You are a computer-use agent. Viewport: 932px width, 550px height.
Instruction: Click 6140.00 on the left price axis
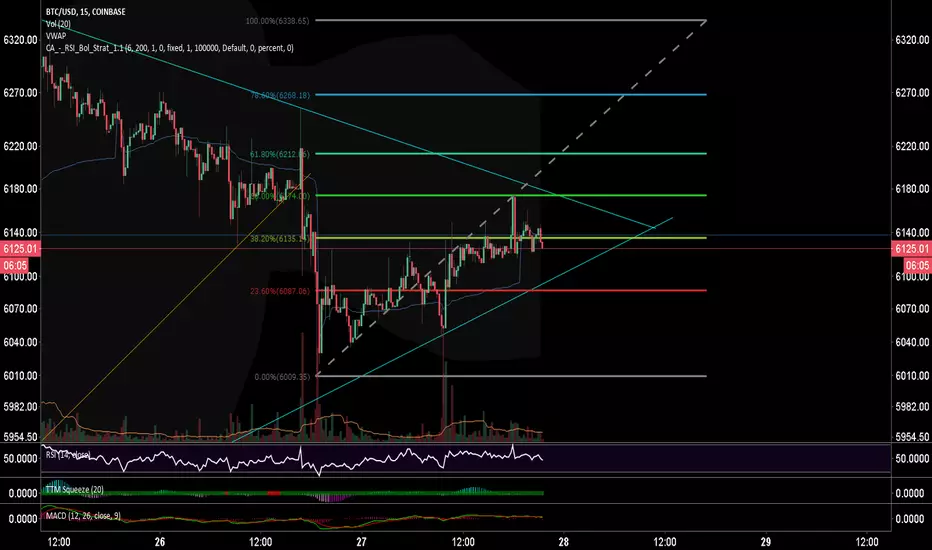(20, 232)
